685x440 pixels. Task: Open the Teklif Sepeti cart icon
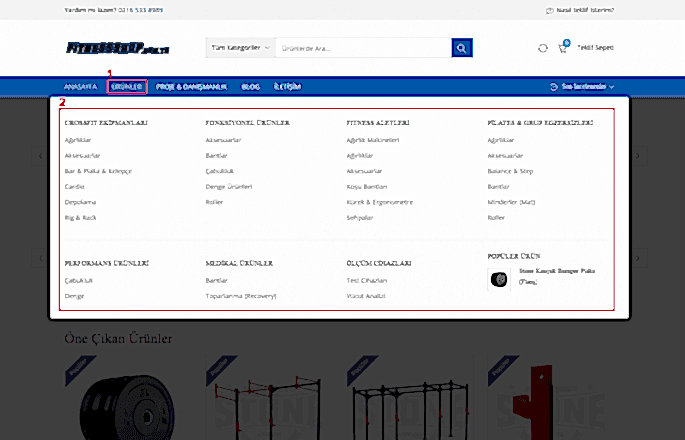(x=562, y=48)
